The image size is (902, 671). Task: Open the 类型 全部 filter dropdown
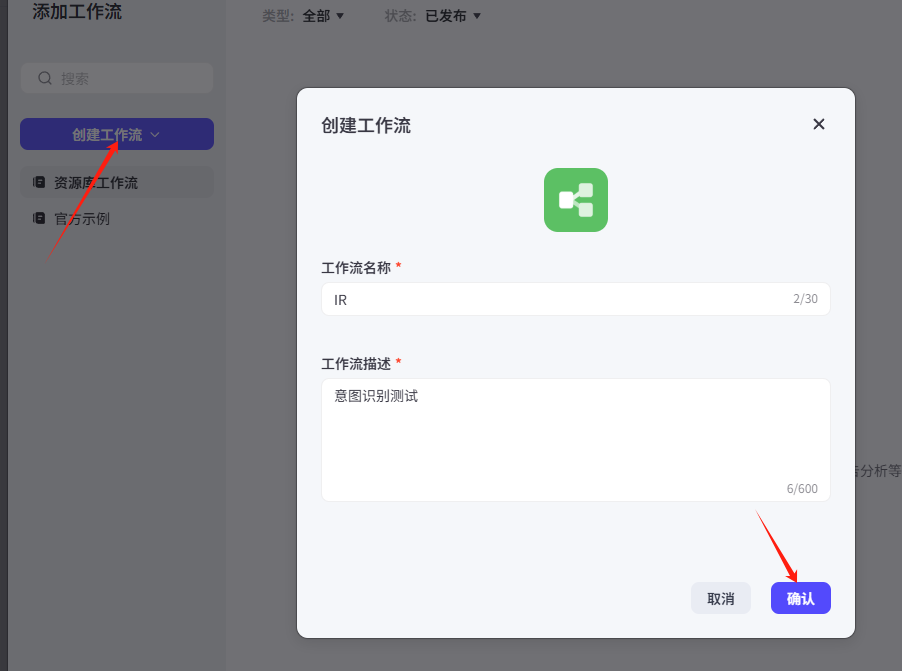point(323,16)
